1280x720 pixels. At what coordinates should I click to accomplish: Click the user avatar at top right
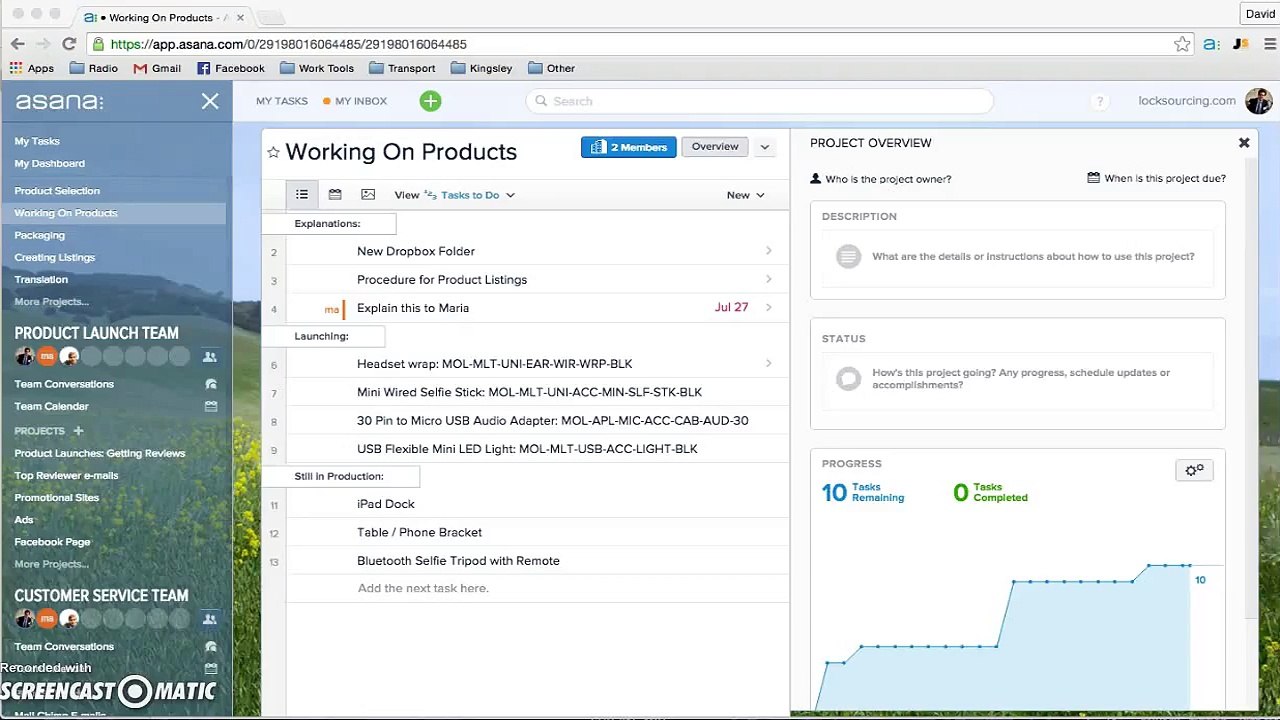[x=1258, y=101]
